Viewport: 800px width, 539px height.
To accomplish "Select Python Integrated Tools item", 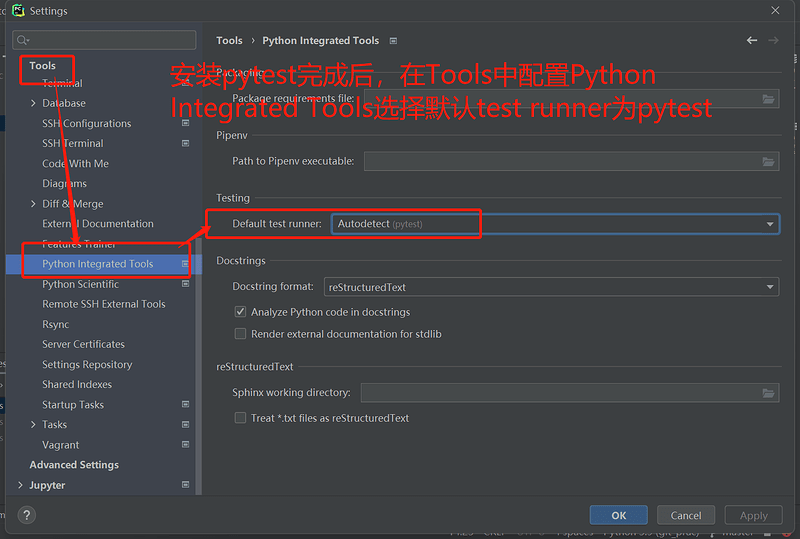I will point(104,264).
